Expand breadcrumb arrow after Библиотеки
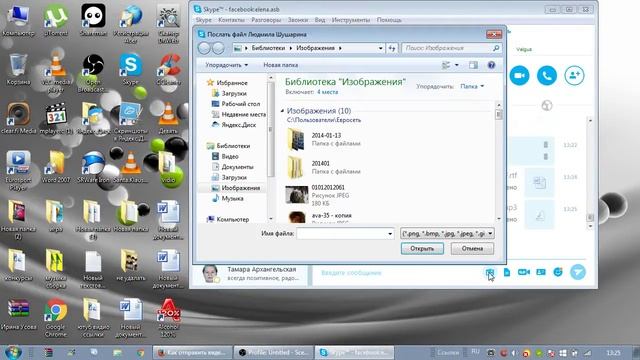The width and height of the screenshot is (640, 360). point(291,48)
